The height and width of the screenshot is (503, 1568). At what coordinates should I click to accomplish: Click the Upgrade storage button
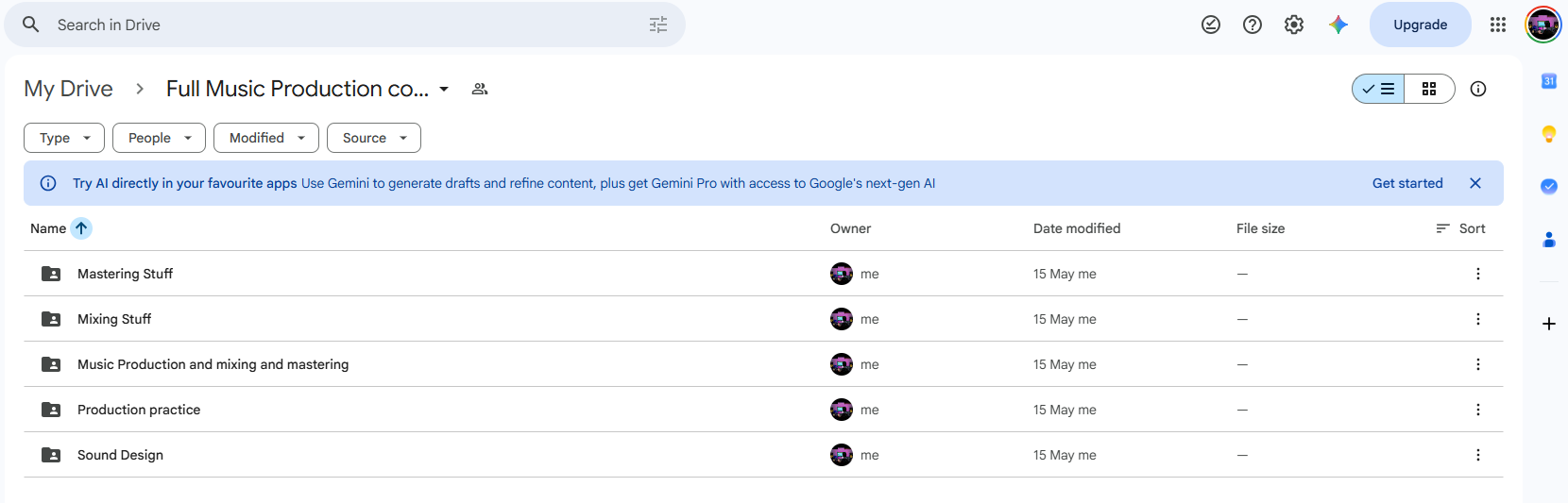click(x=1421, y=25)
